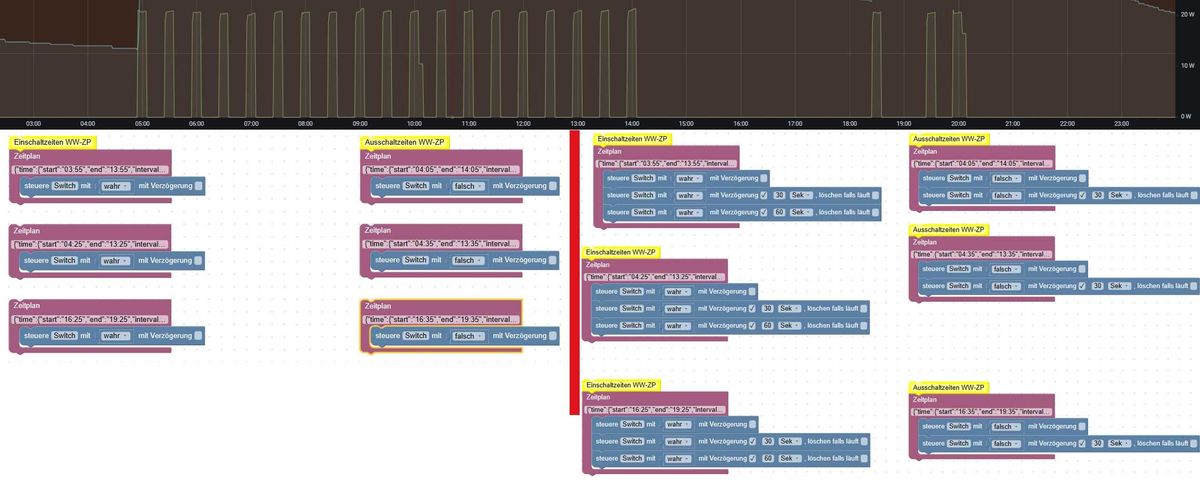Tick the 'mit Verzögerung' checkbox in the 03:55 left Zeitplan
Viewport: 1200px width, 480px height.
point(199,186)
